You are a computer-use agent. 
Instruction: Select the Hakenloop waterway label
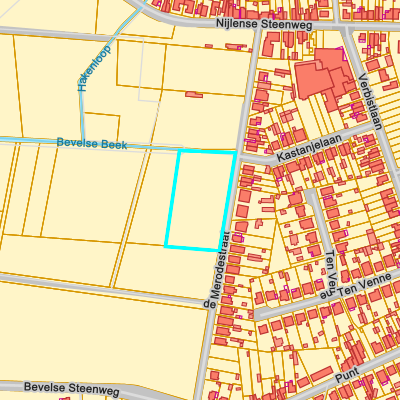(94, 69)
